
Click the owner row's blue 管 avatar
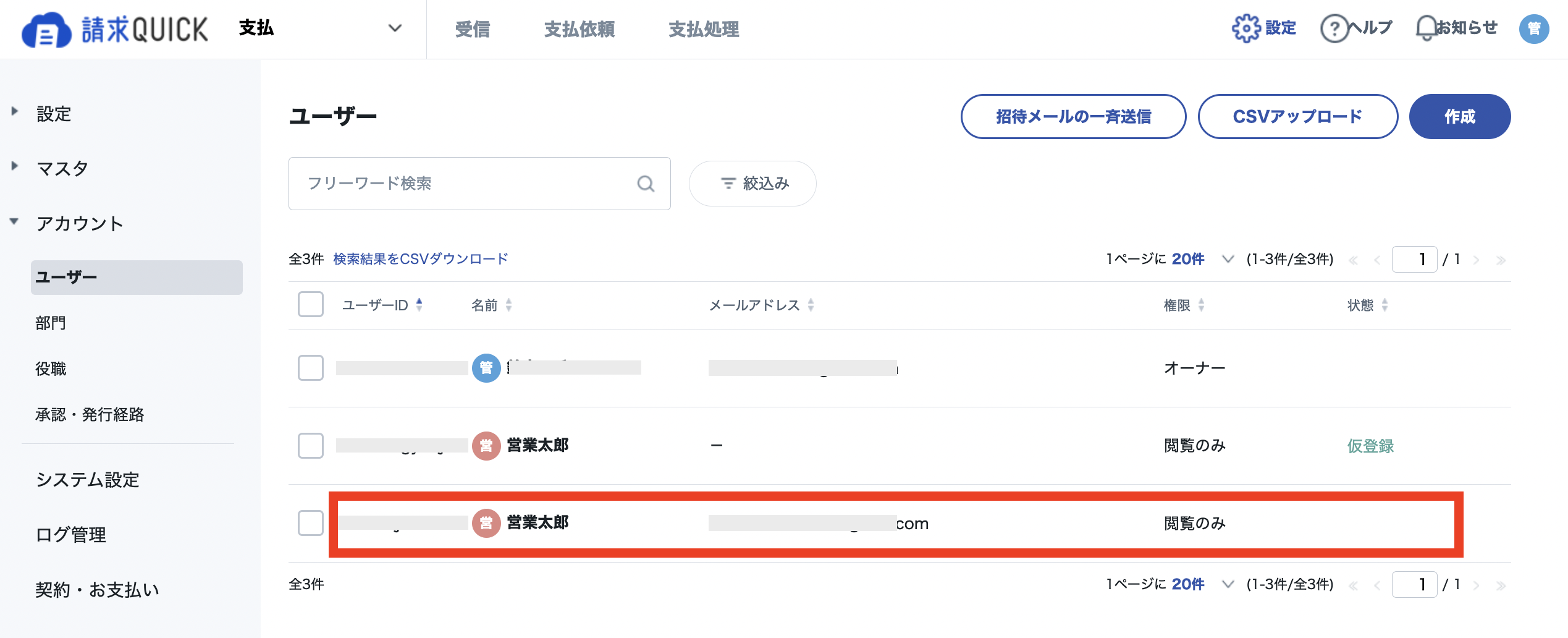(x=486, y=368)
